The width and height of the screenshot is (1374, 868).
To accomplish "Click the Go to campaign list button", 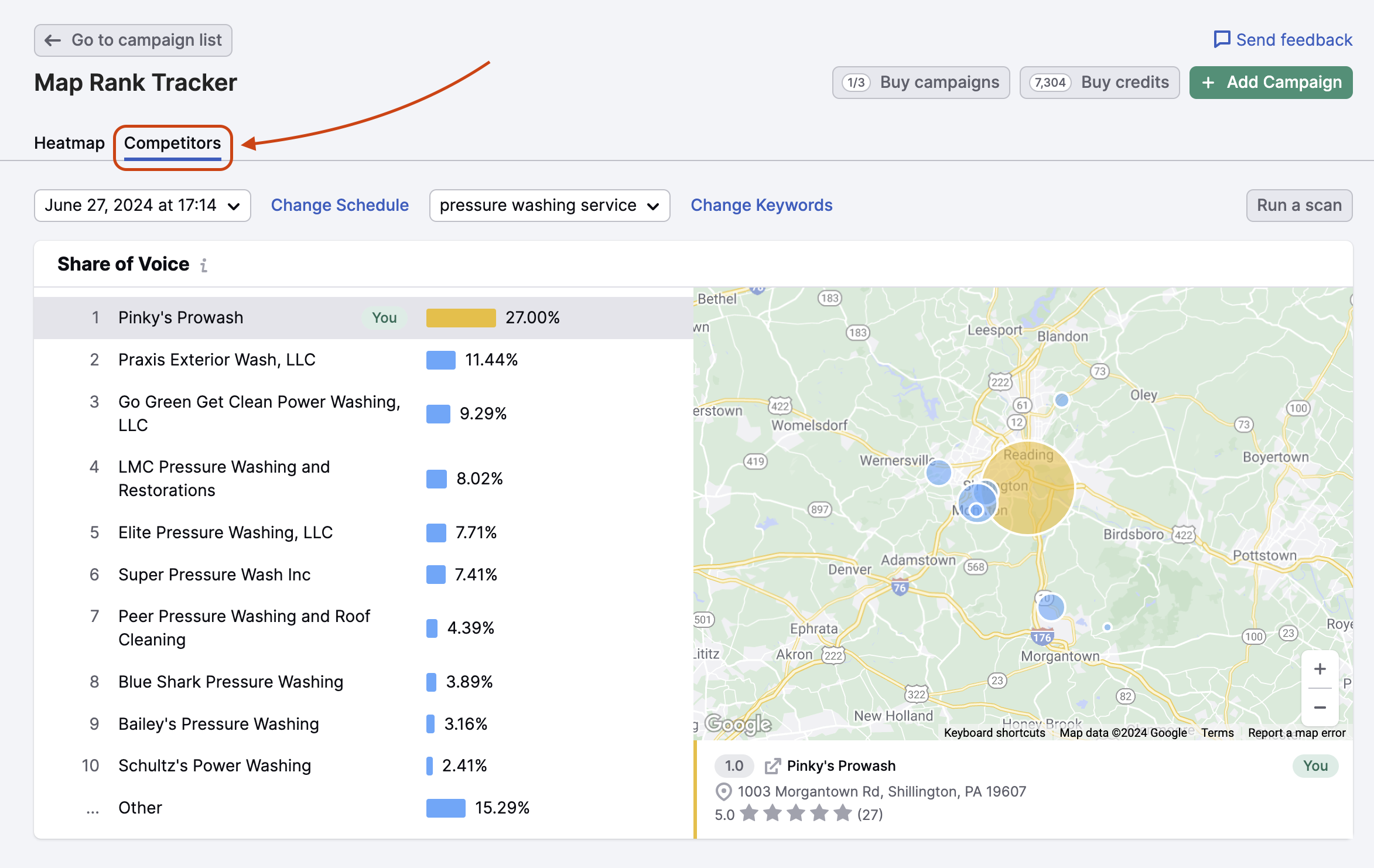I will [x=133, y=40].
